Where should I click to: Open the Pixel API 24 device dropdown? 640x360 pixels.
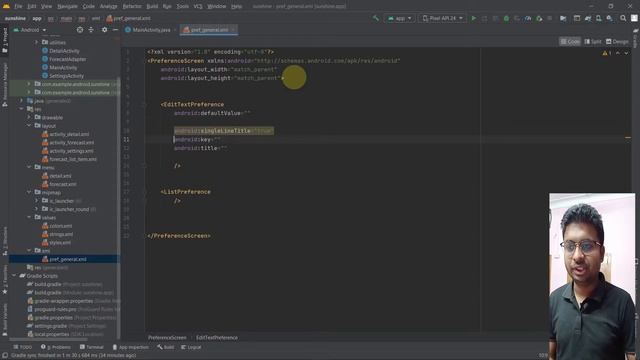[442, 18]
